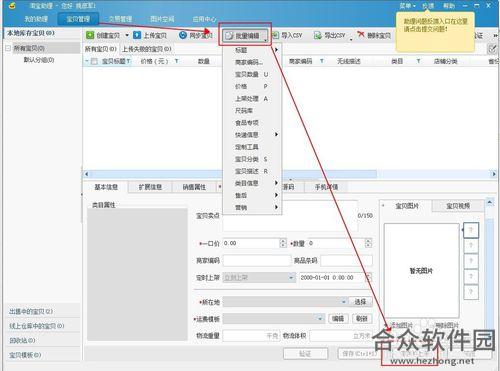
Task: Click the 导入CSV import icon
Action: point(276,35)
